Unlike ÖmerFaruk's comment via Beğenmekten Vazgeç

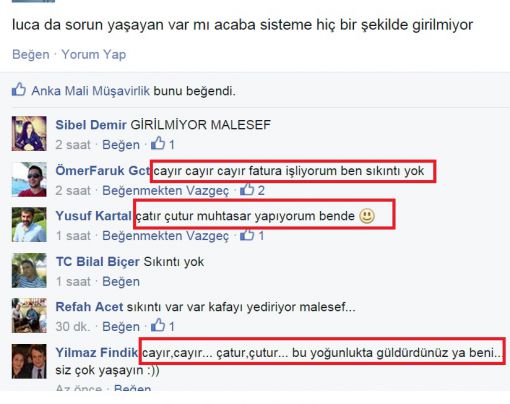click(x=166, y=191)
